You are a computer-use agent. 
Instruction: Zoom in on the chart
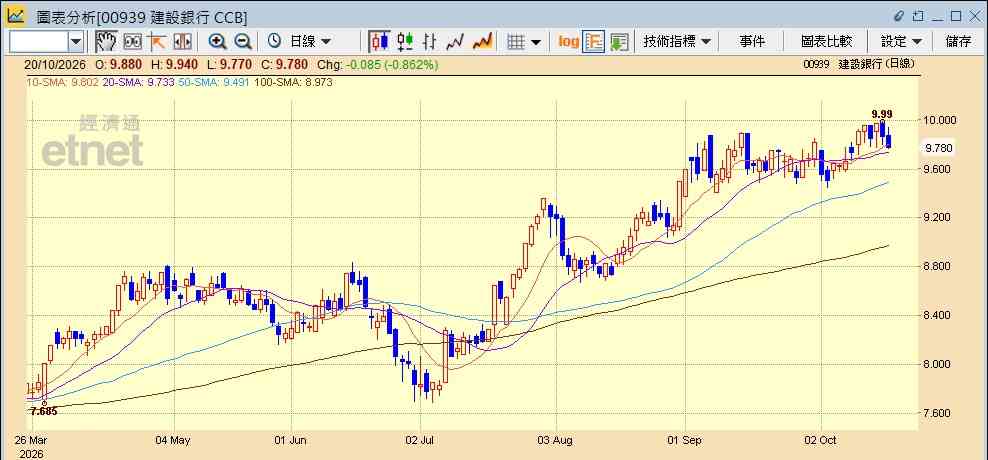pyautogui.click(x=217, y=42)
